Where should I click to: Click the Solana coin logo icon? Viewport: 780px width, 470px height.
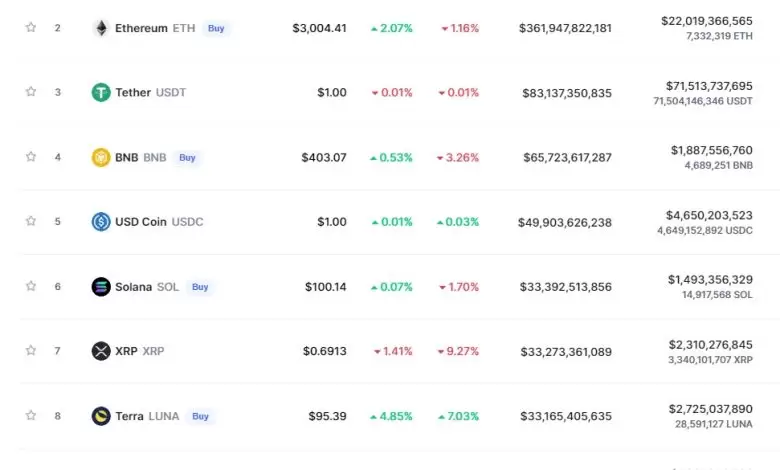[101, 287]
